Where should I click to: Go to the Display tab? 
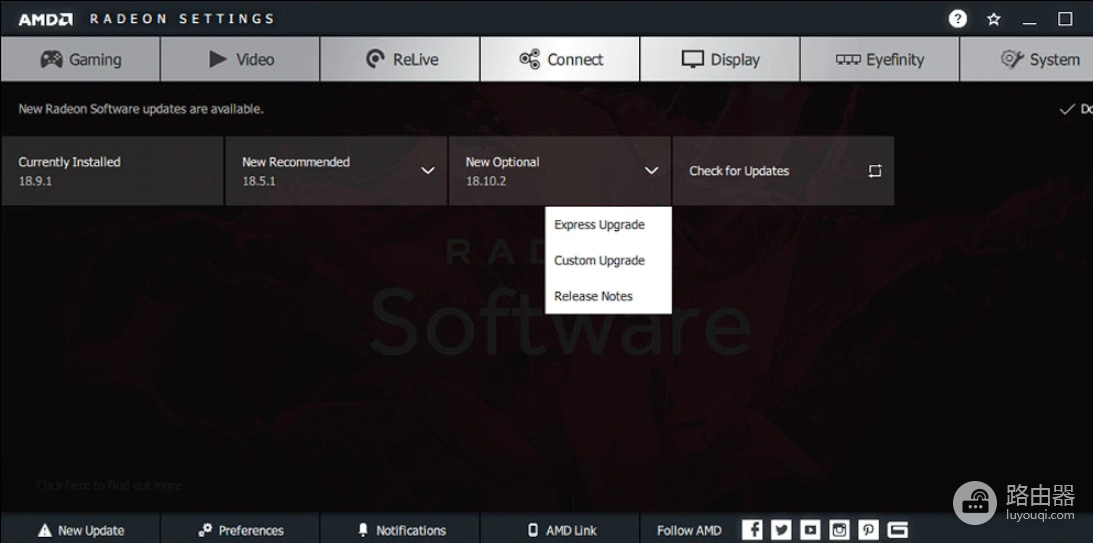tap(720, 59)
